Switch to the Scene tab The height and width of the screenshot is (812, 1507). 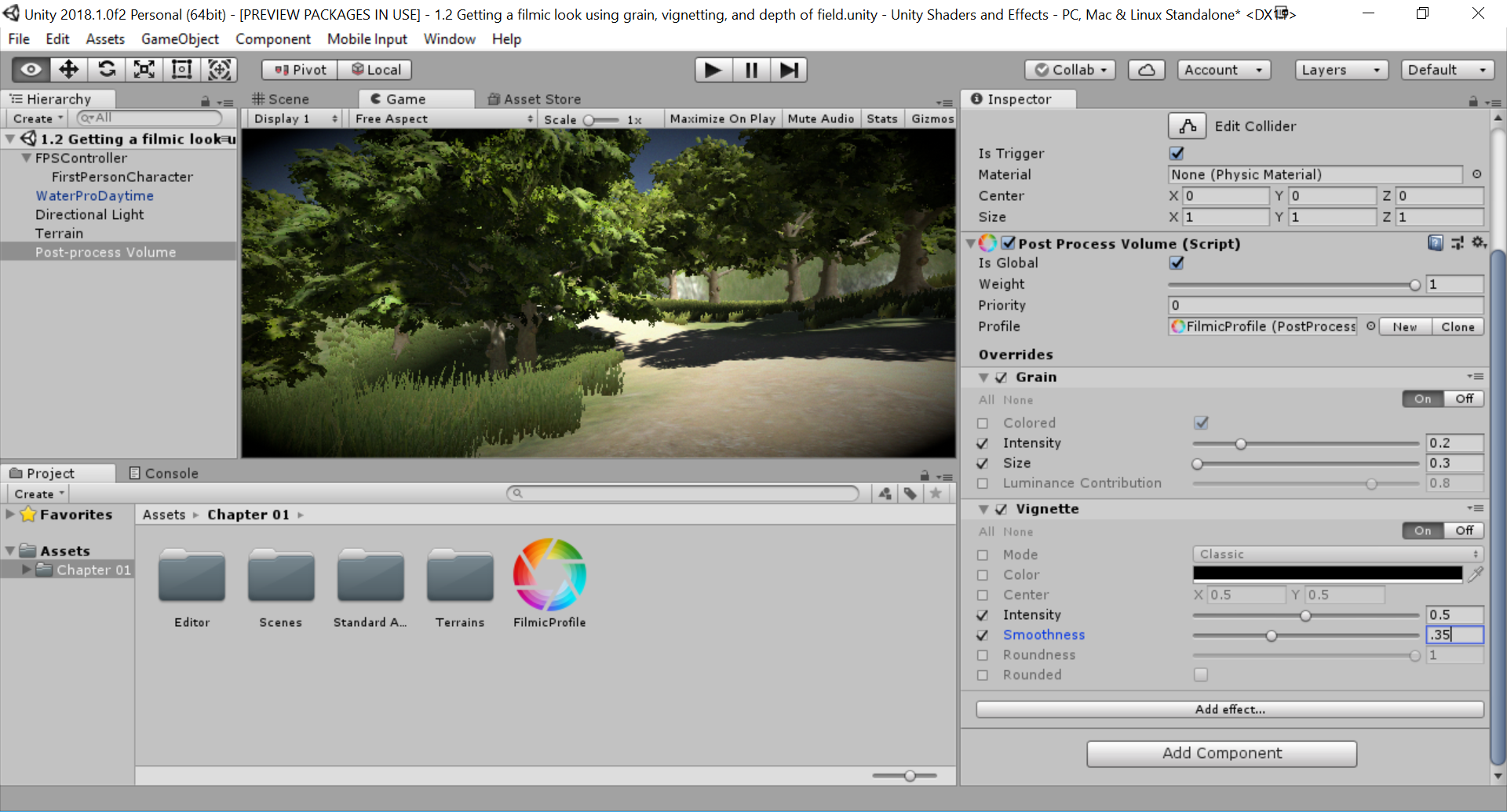click(x=281, y=99)
